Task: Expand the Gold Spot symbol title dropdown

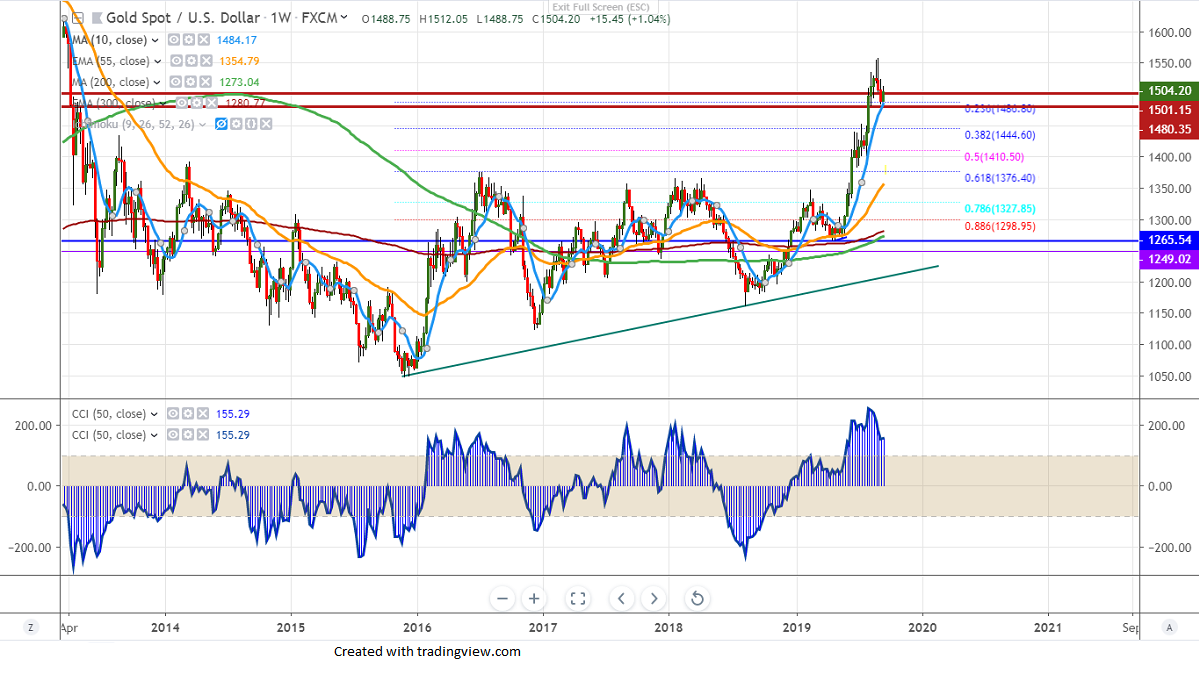Action: coord(344,17)
